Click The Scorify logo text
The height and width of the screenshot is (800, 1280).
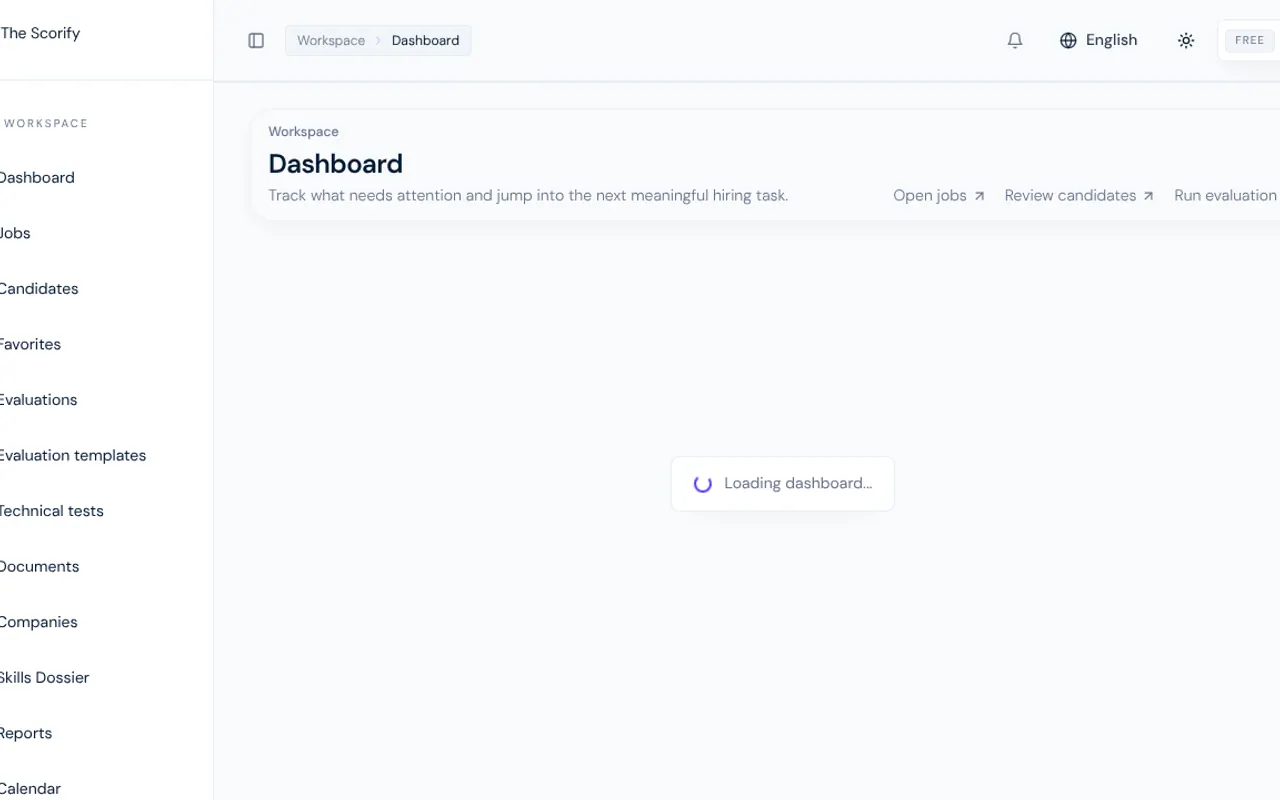click(x=40, y=33)
